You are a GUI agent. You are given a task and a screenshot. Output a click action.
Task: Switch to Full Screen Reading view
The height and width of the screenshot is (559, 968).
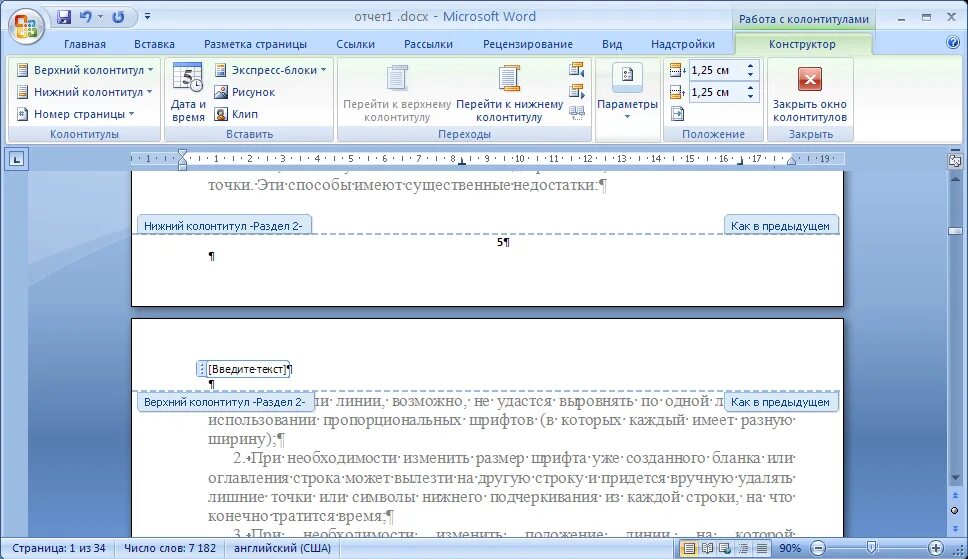coord(707,548)
